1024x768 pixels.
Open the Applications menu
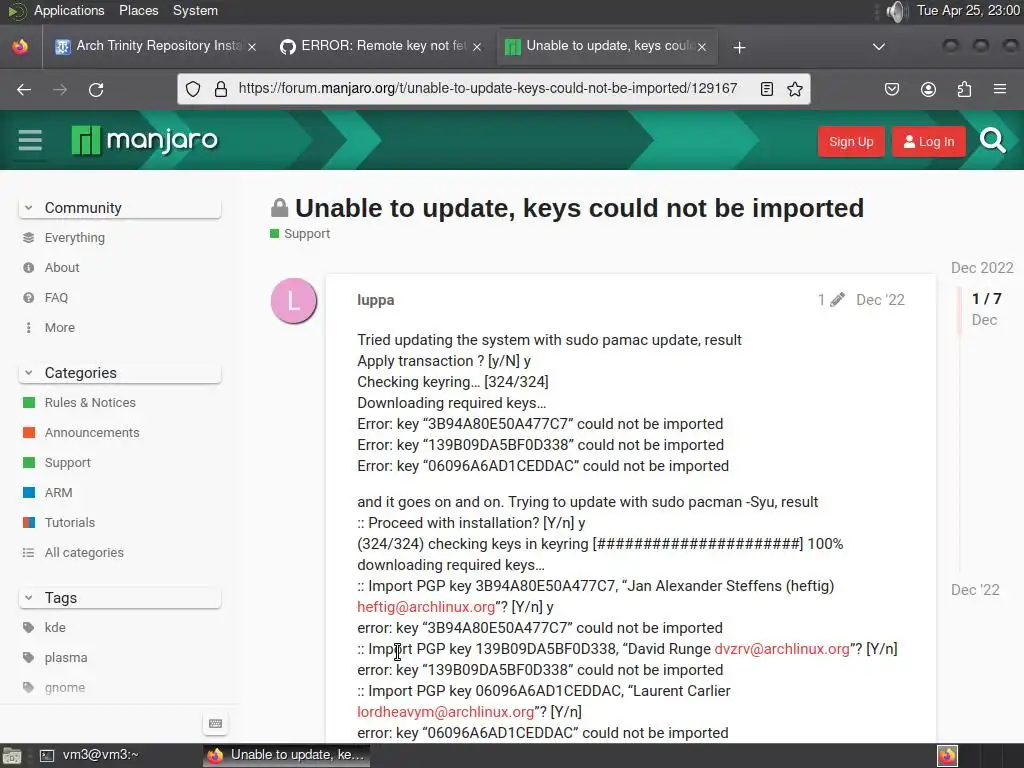[69, 10]
